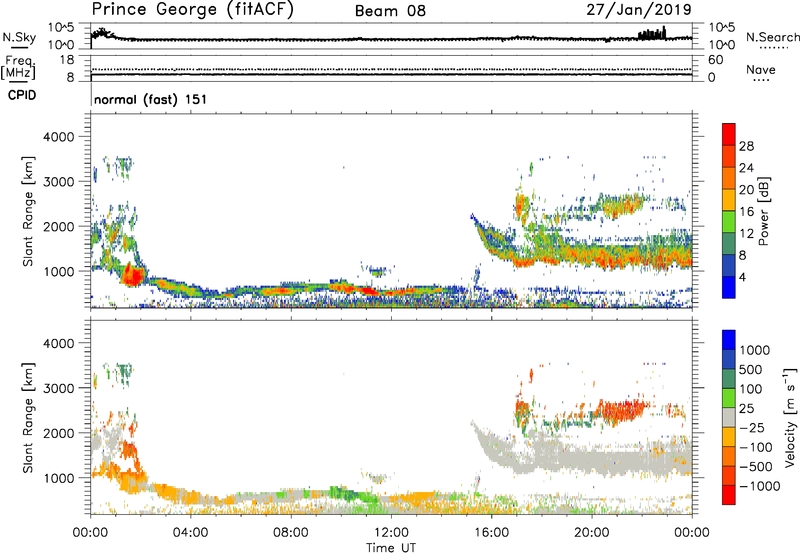Click the 'Freq. [MHz]' axis label
Image resolution: width=800 pixels, height=554 pixels.
(18, 67)
